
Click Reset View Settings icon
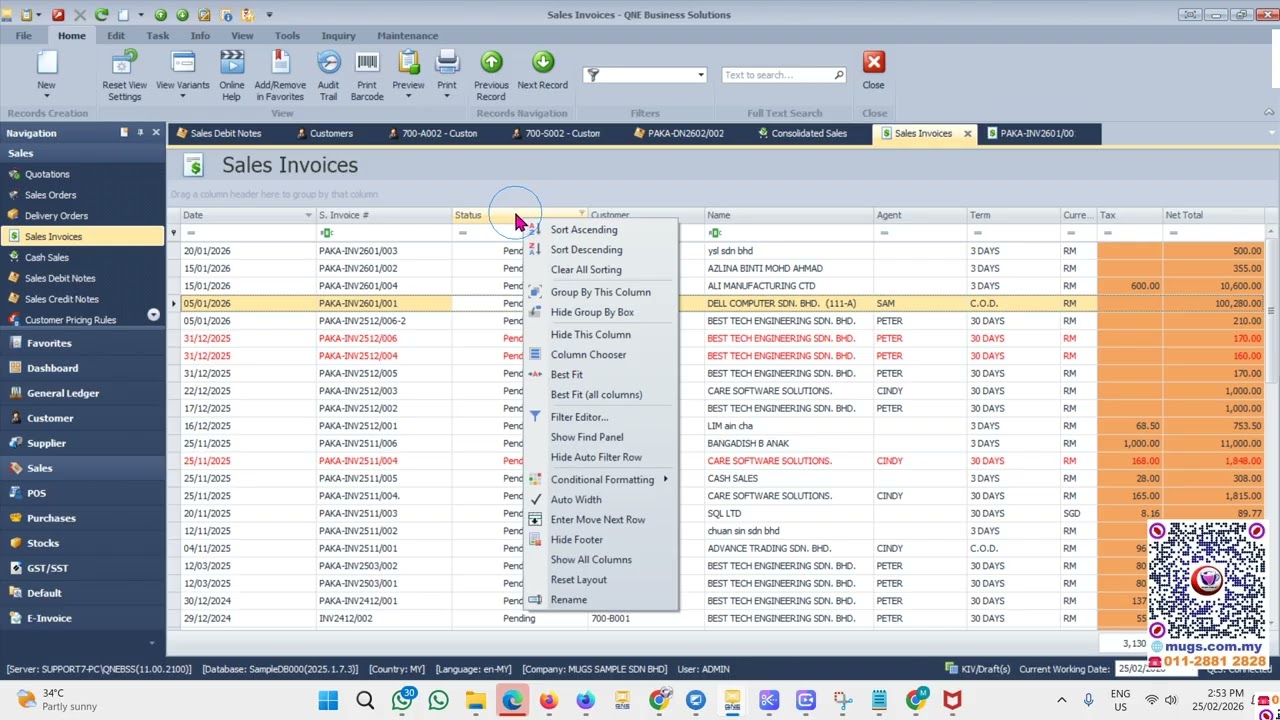pyautogui.click(x=124, y=63)
